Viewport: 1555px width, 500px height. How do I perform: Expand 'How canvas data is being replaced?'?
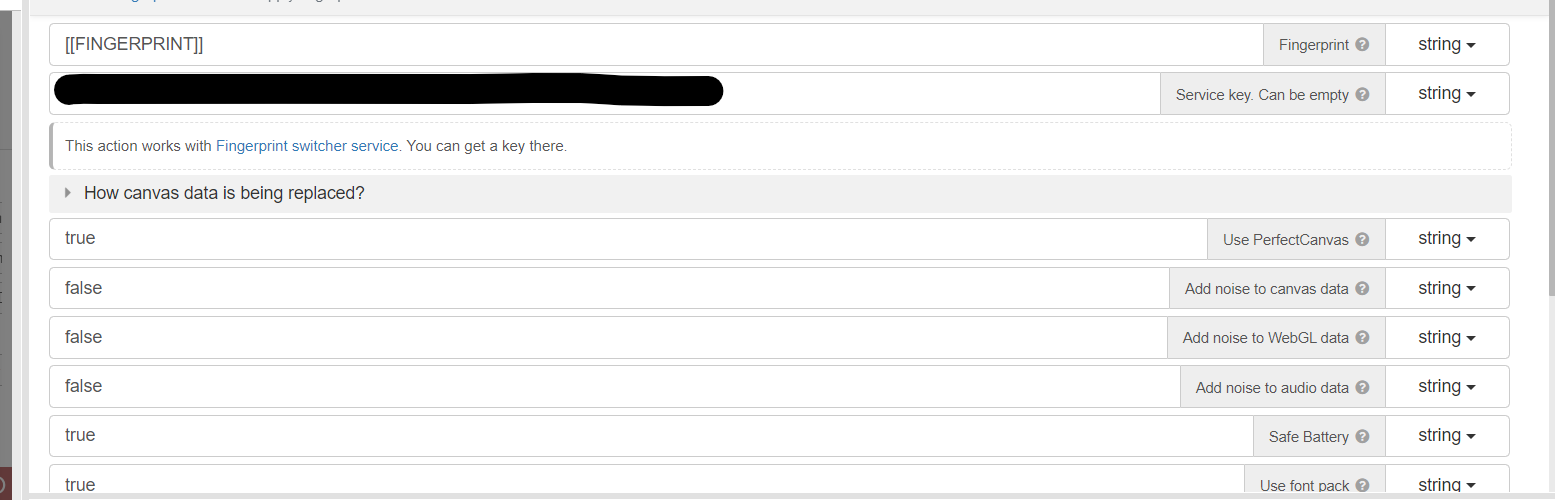[224, 193]
